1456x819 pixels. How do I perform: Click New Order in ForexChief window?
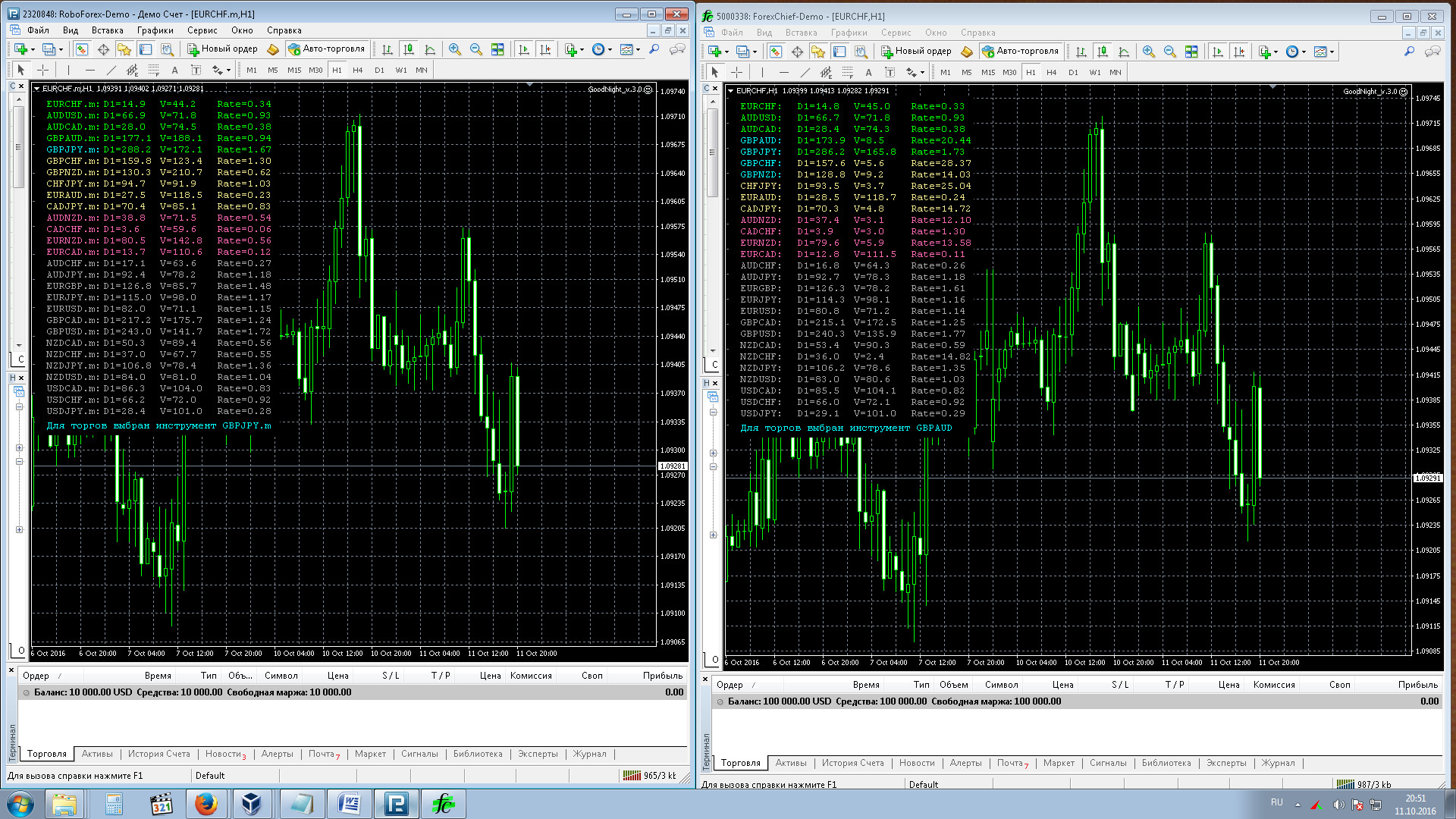tap(916, 52)
